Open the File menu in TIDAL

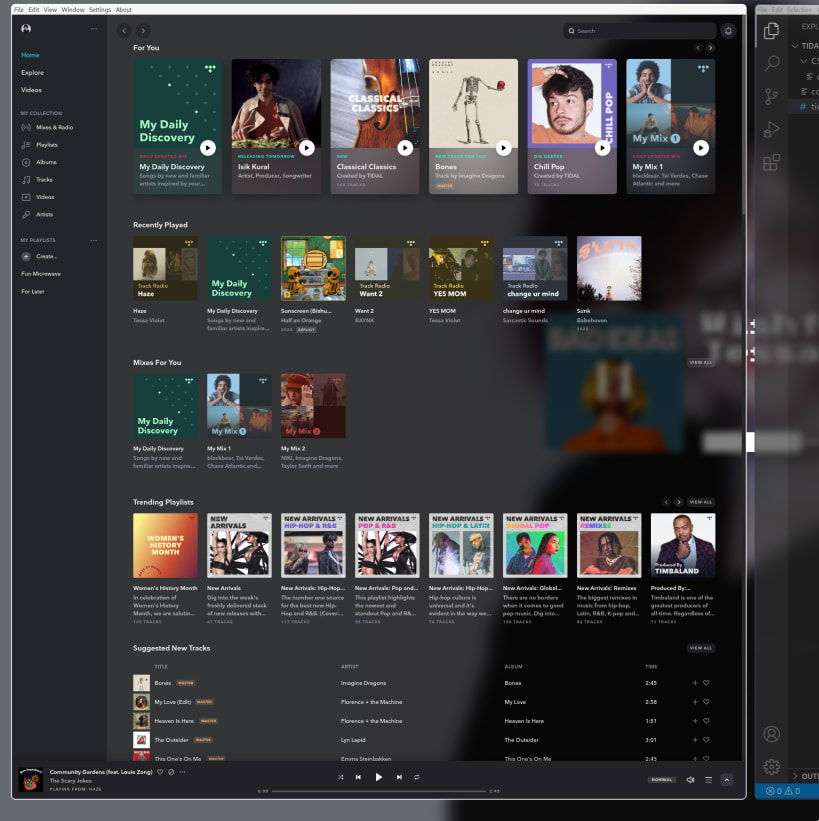click(x=19, y=9)
